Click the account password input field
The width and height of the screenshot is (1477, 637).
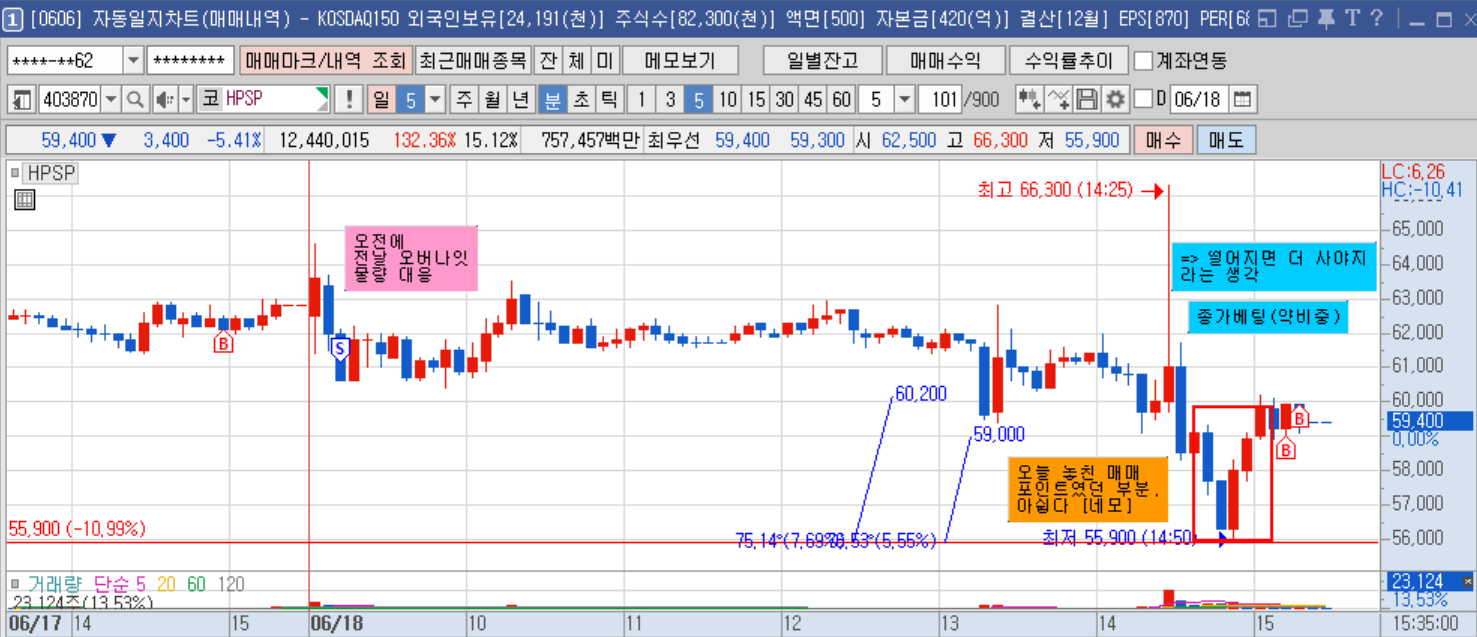coord(191,61)
